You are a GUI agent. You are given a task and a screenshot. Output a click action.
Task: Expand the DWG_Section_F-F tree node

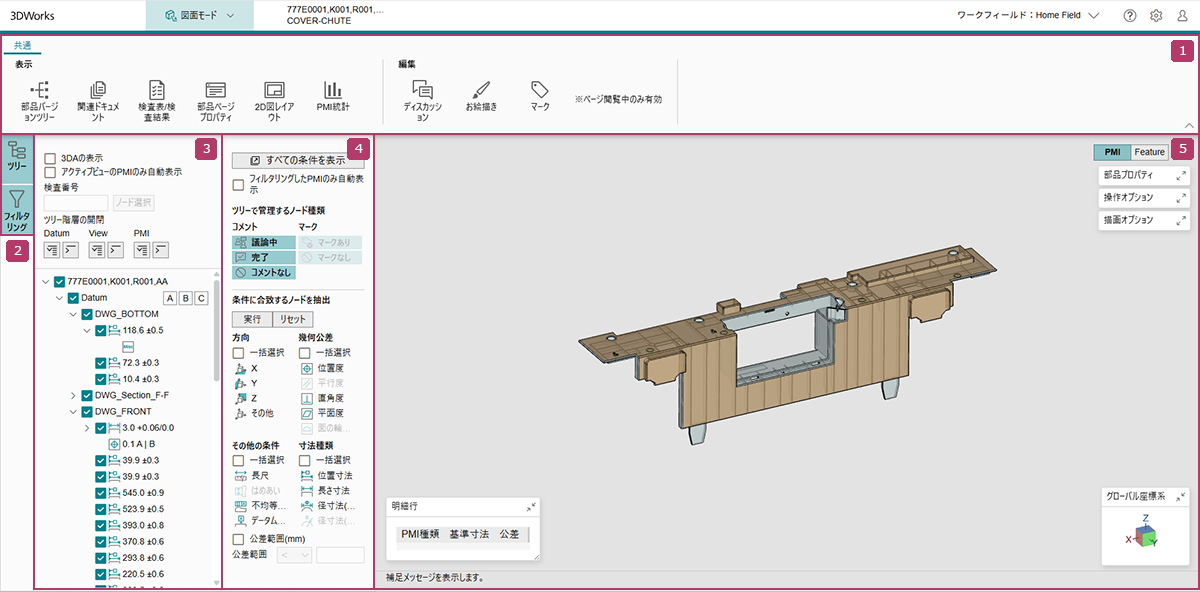coord(73,396)
